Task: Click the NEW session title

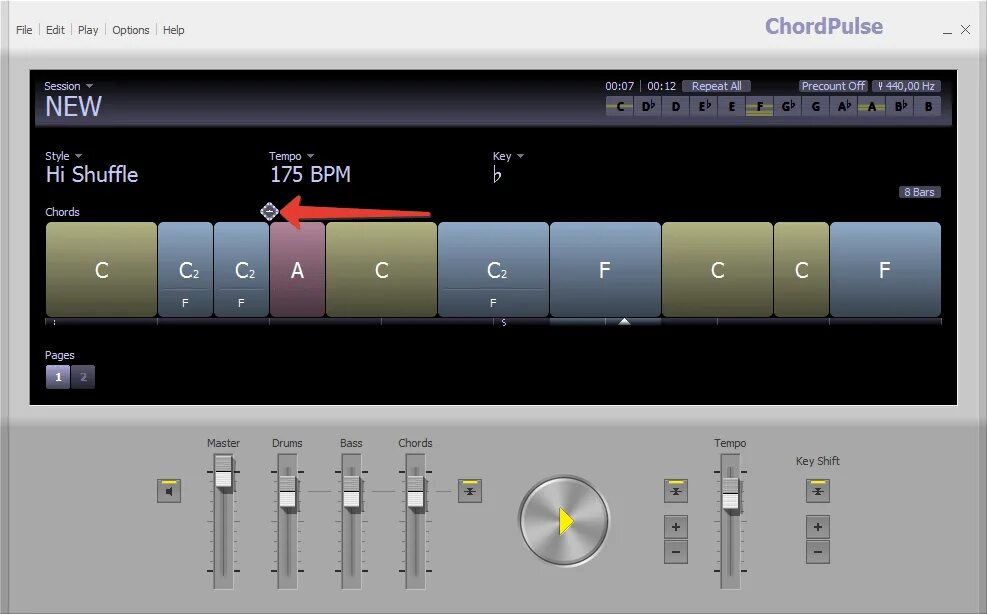Action: coord(73,106)
